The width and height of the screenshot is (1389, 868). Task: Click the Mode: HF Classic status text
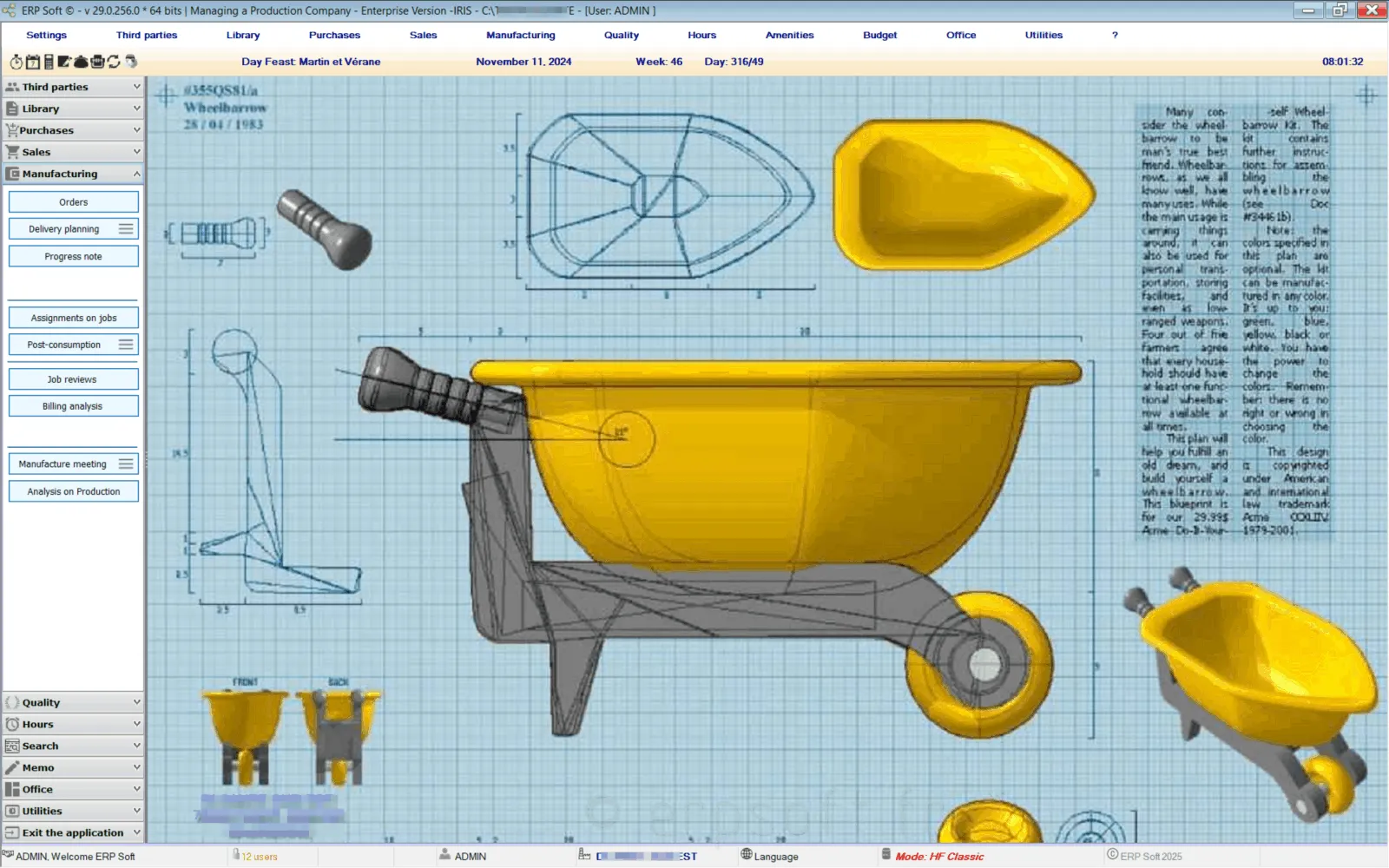[939, 857]
